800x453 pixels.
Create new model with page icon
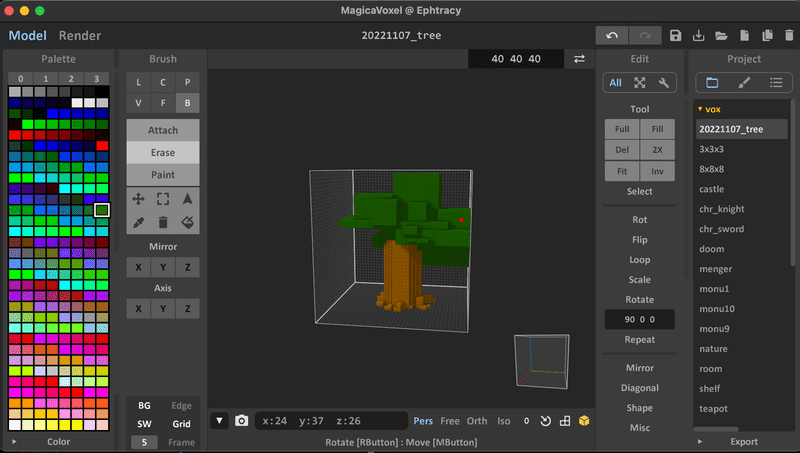(744, 36)
